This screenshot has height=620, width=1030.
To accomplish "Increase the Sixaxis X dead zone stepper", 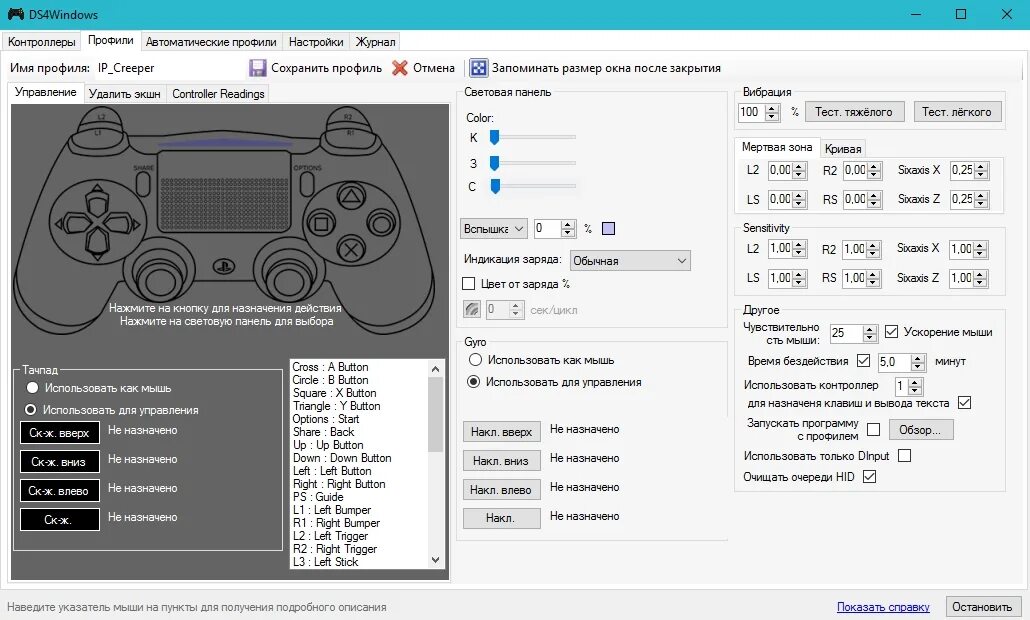I will (981, 167).
